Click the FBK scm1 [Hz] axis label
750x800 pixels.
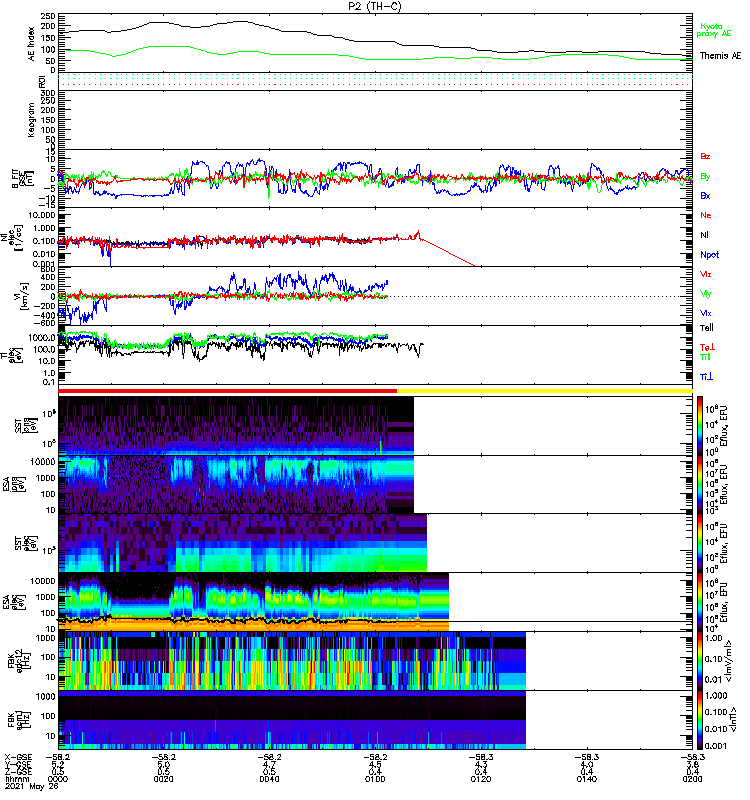click(19, 719)
